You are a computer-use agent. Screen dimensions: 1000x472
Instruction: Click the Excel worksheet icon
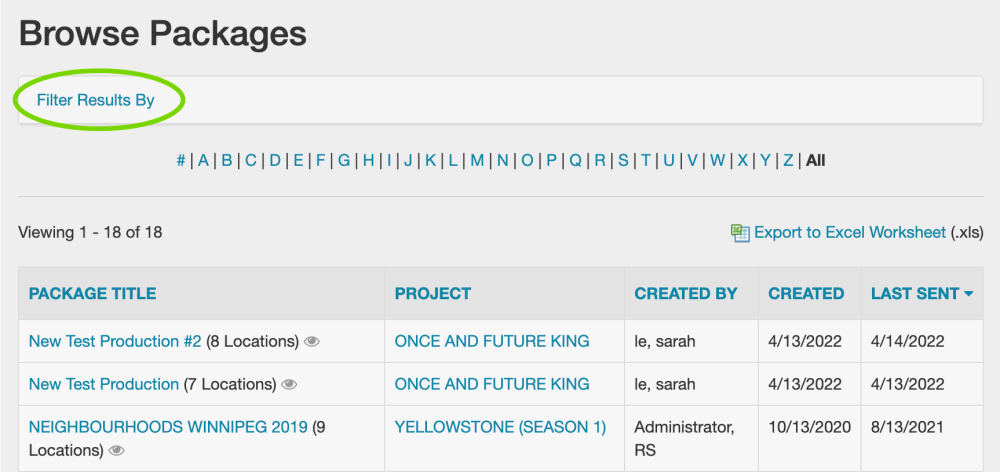pyautogui.click(x=740, y=233)
